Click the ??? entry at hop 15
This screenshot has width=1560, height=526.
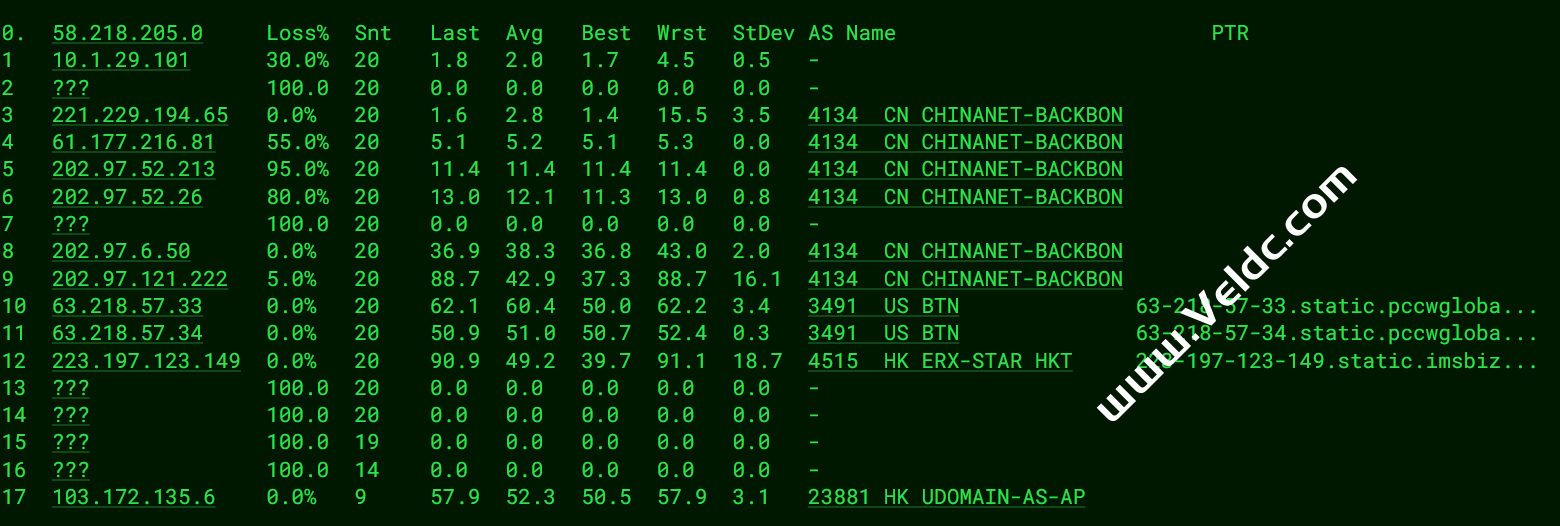point(71,442)
